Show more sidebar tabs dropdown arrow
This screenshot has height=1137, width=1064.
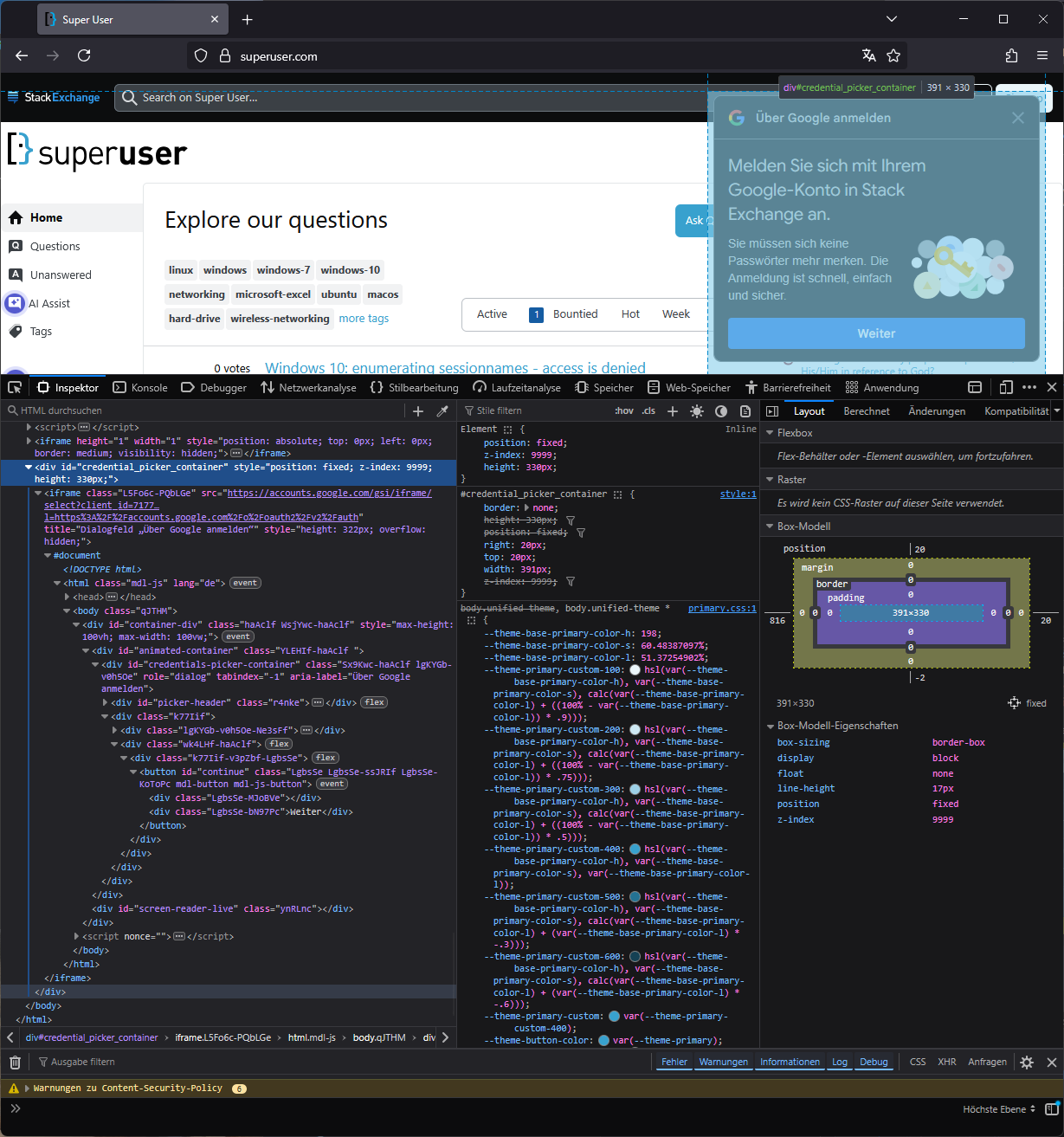tap(1057, 411)
